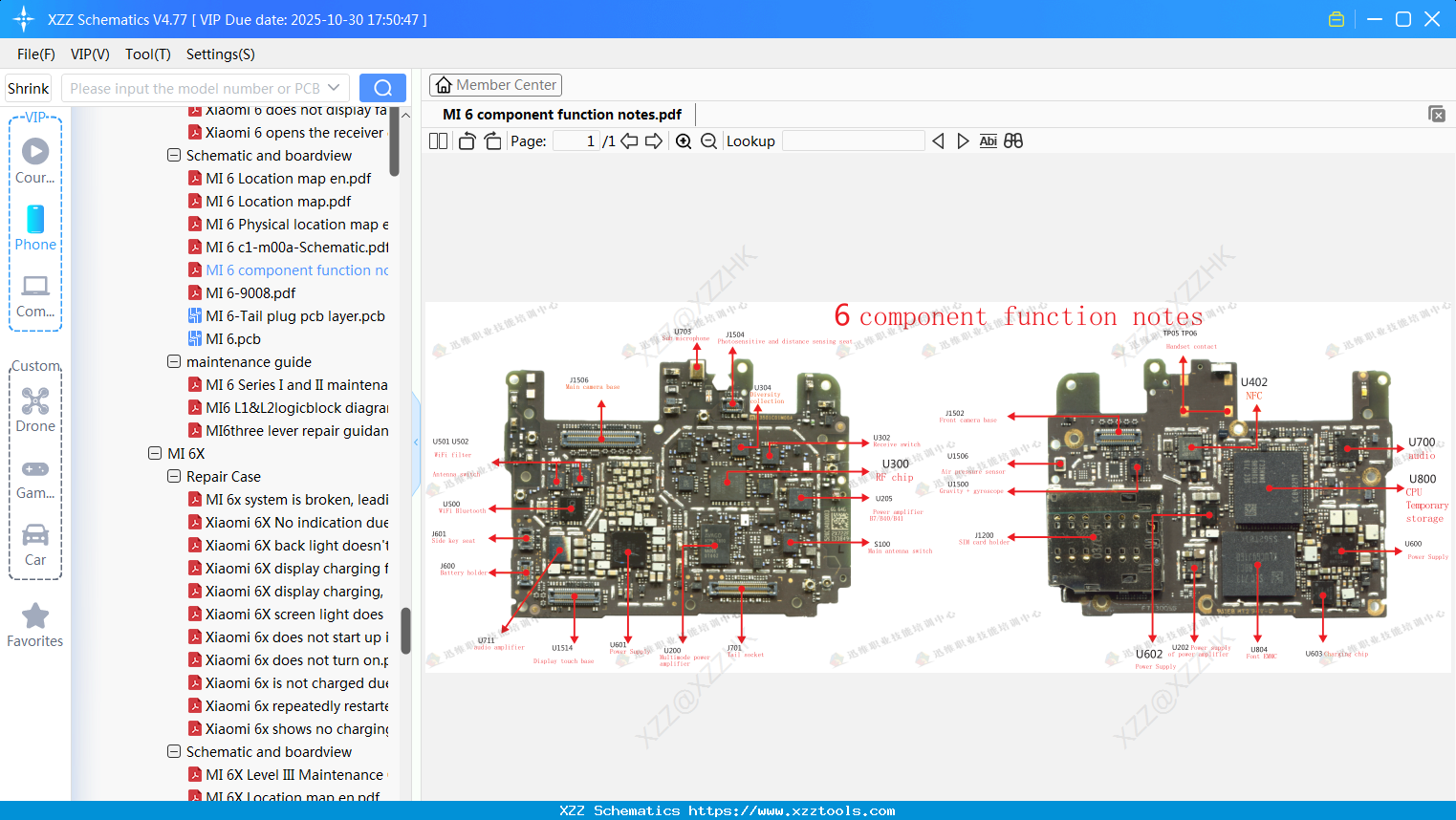Click the XZZ Schematics app logo
1456x820 pixels.
24,19
